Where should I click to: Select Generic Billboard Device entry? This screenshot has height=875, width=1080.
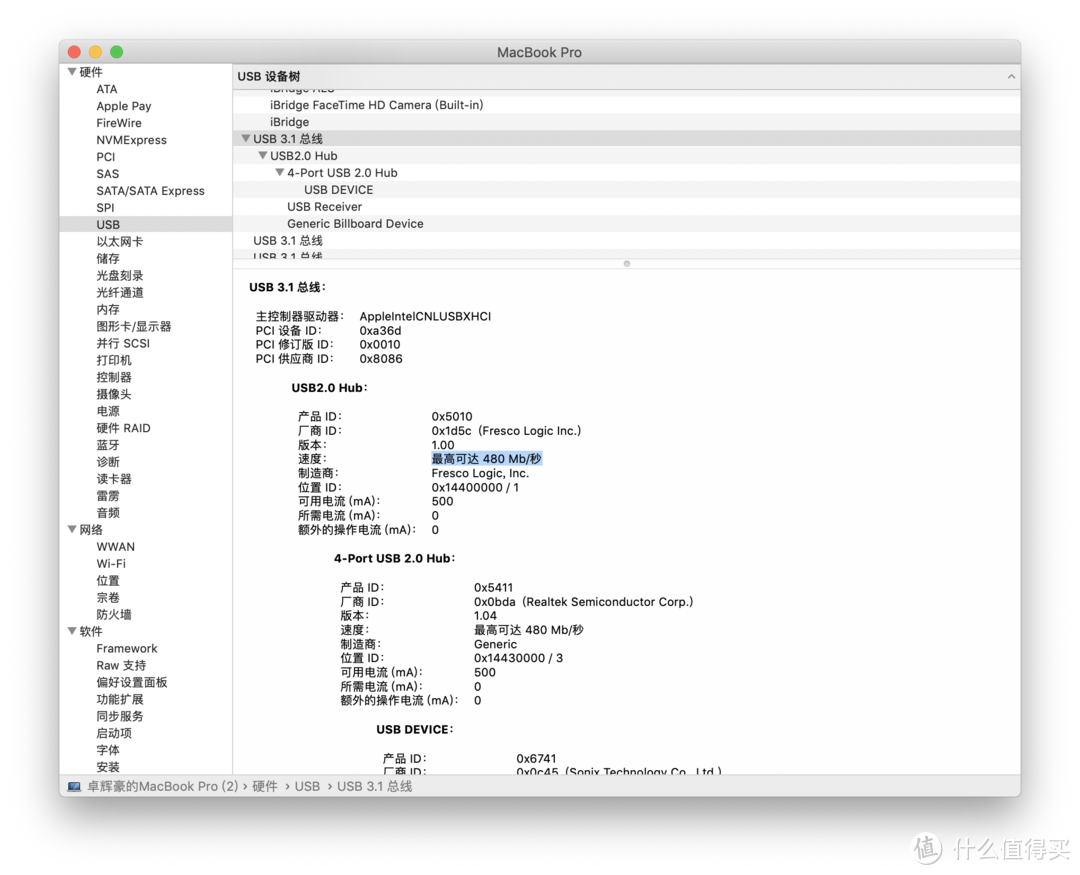click(355, 224)
